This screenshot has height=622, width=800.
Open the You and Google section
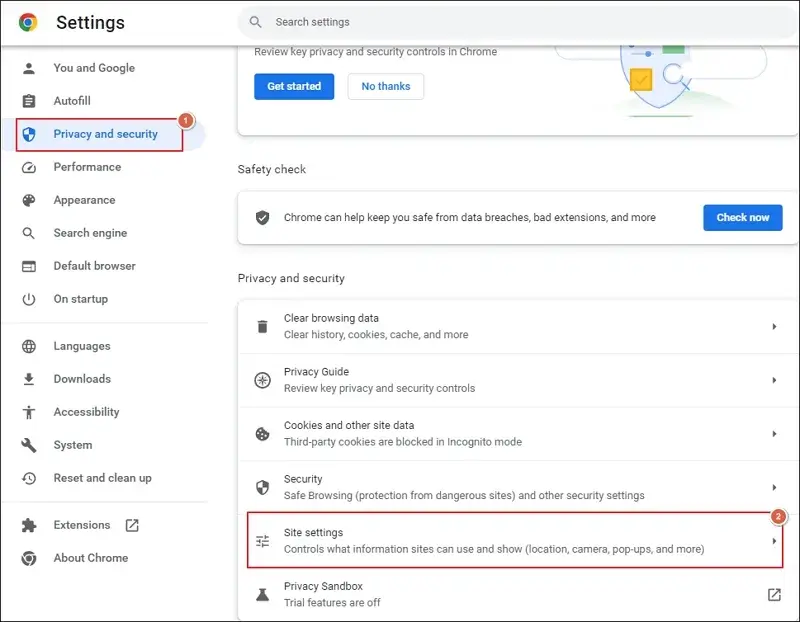94,68
